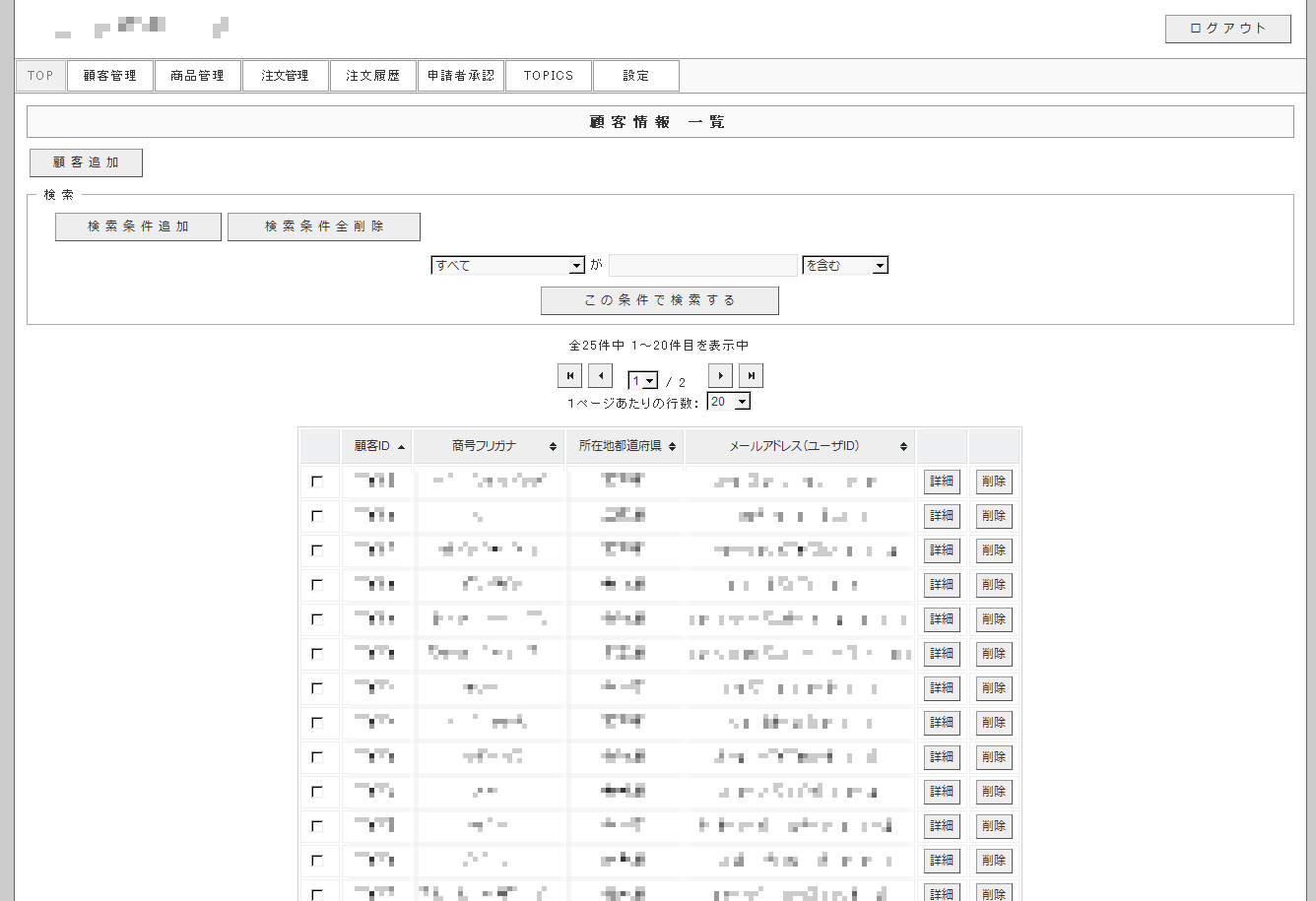Go to the previous results page
This screenshot has height=901, width=1316.
point(600,376)
